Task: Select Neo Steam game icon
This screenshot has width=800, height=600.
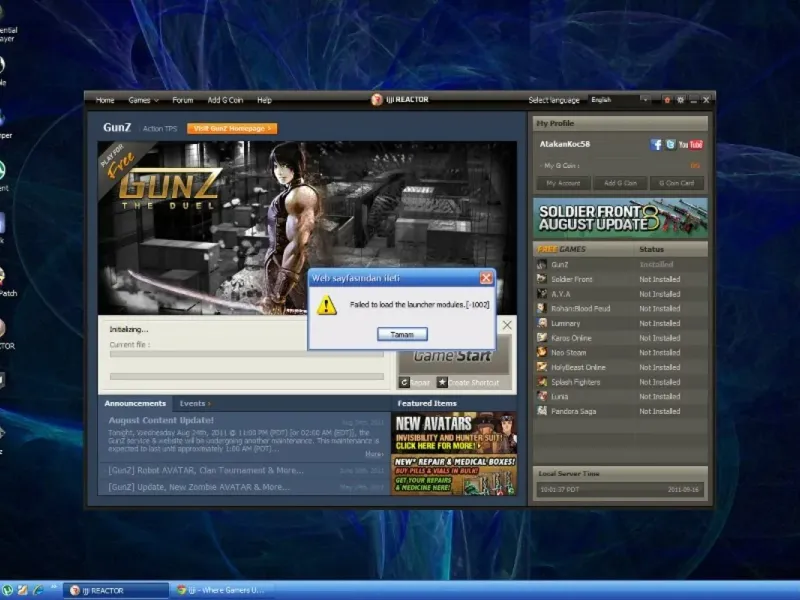Action: point(542,352)
